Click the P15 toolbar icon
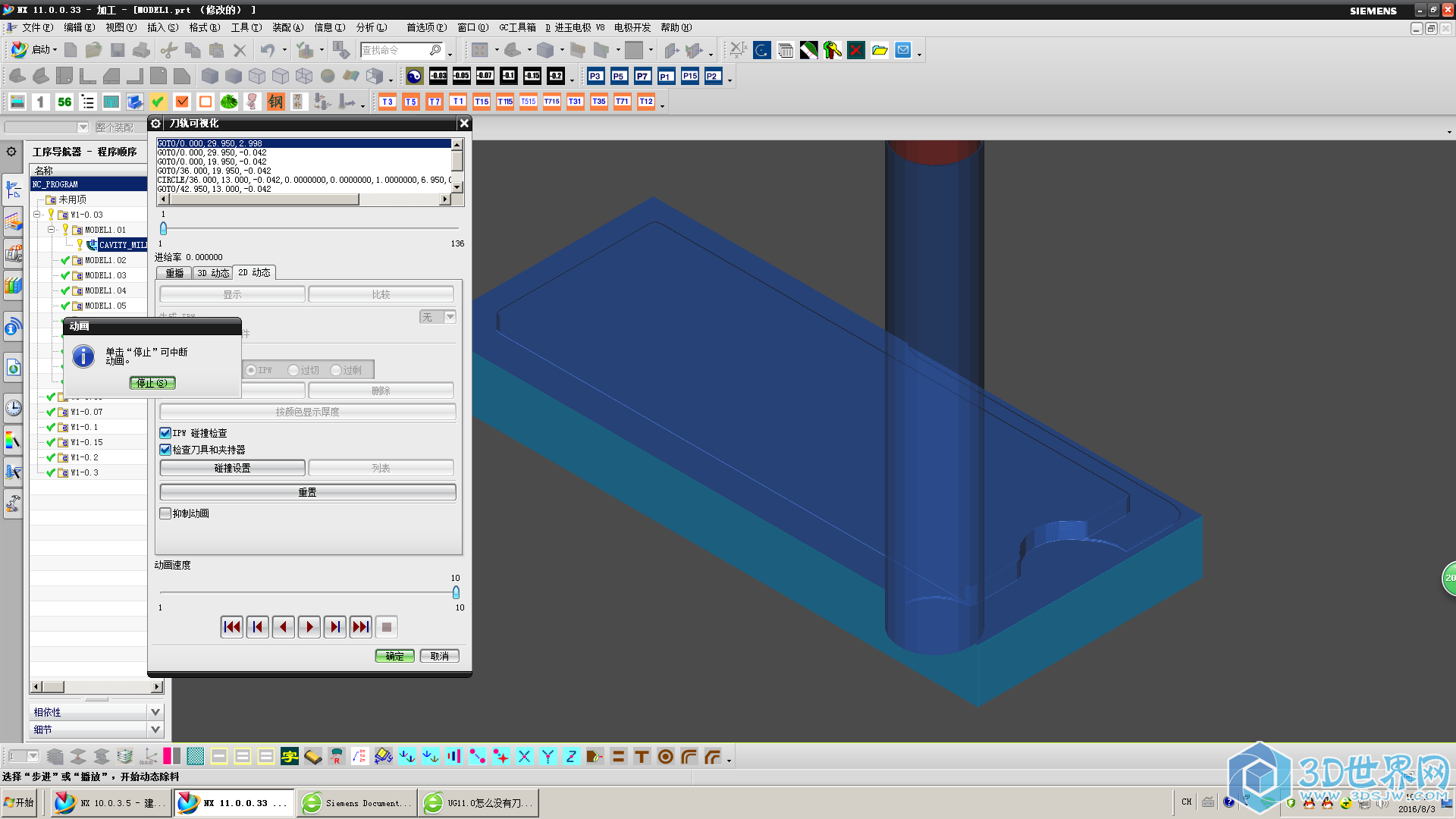Image resolution: width=1456 pixels, height=819 pixels. (689, 76)
